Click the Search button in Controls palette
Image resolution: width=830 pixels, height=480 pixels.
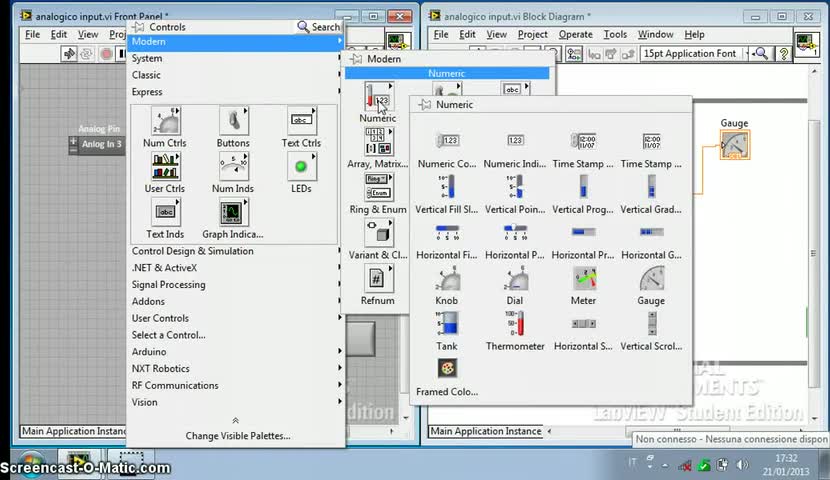(319, 27)
